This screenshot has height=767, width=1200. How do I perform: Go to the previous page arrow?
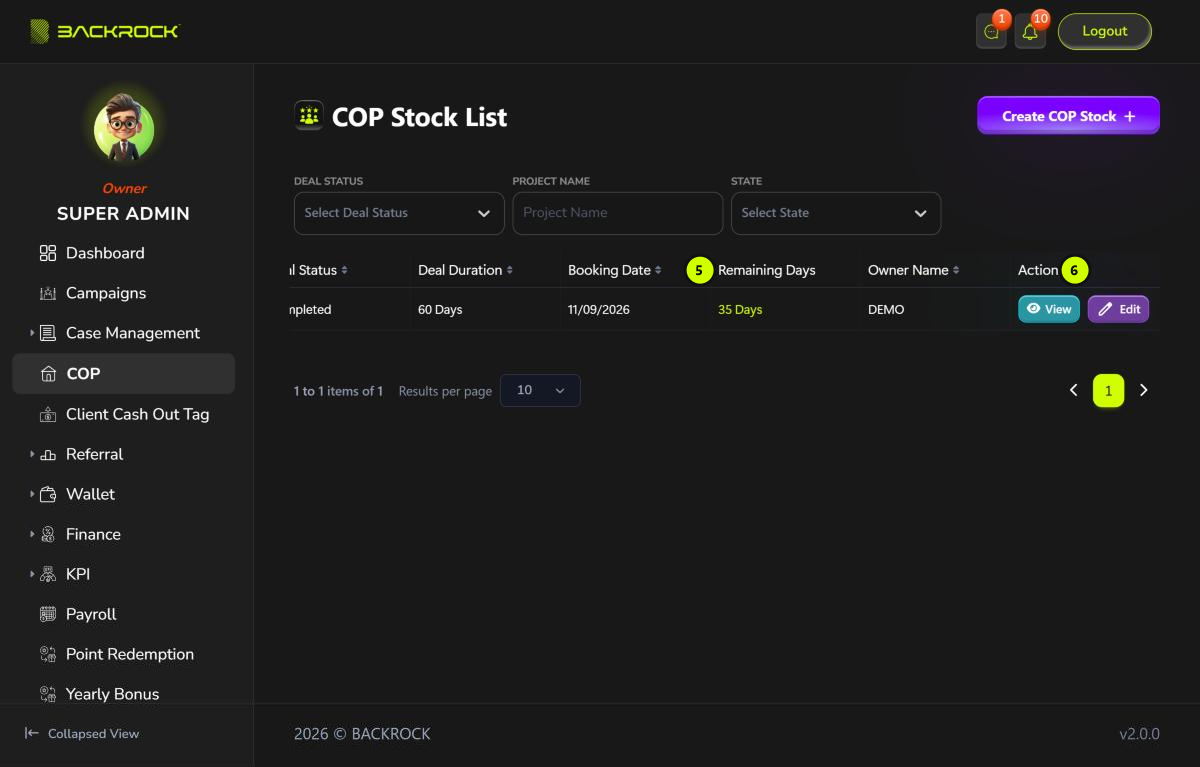[1073, 390]
